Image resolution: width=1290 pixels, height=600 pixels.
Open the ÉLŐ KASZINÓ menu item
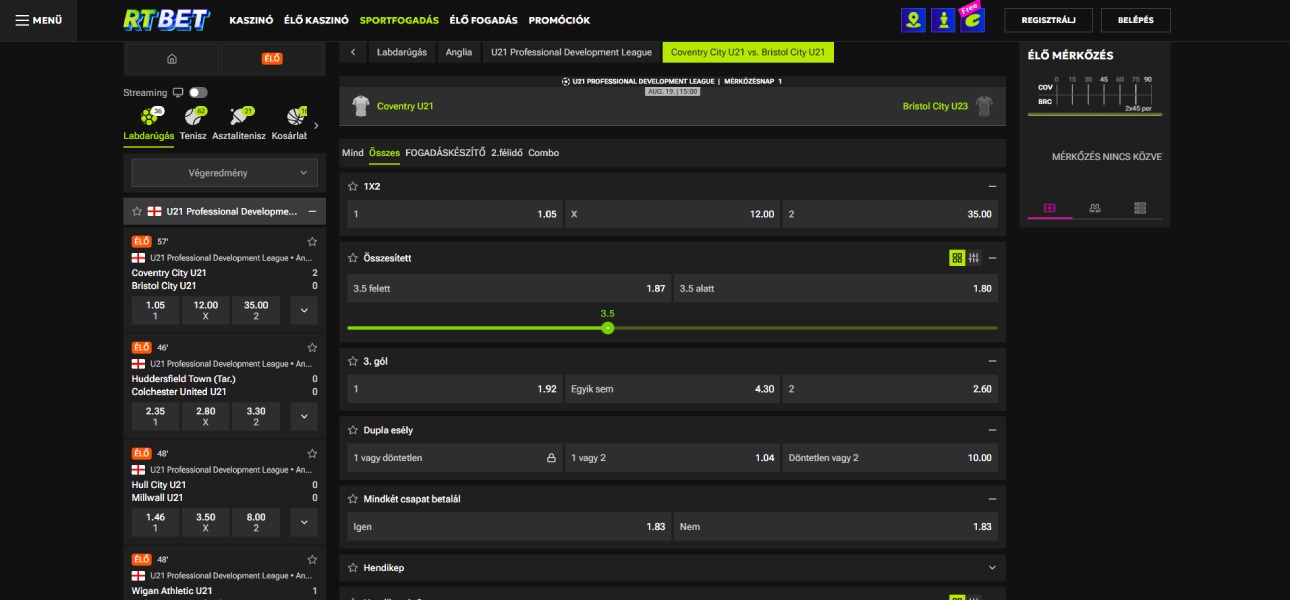316,20
